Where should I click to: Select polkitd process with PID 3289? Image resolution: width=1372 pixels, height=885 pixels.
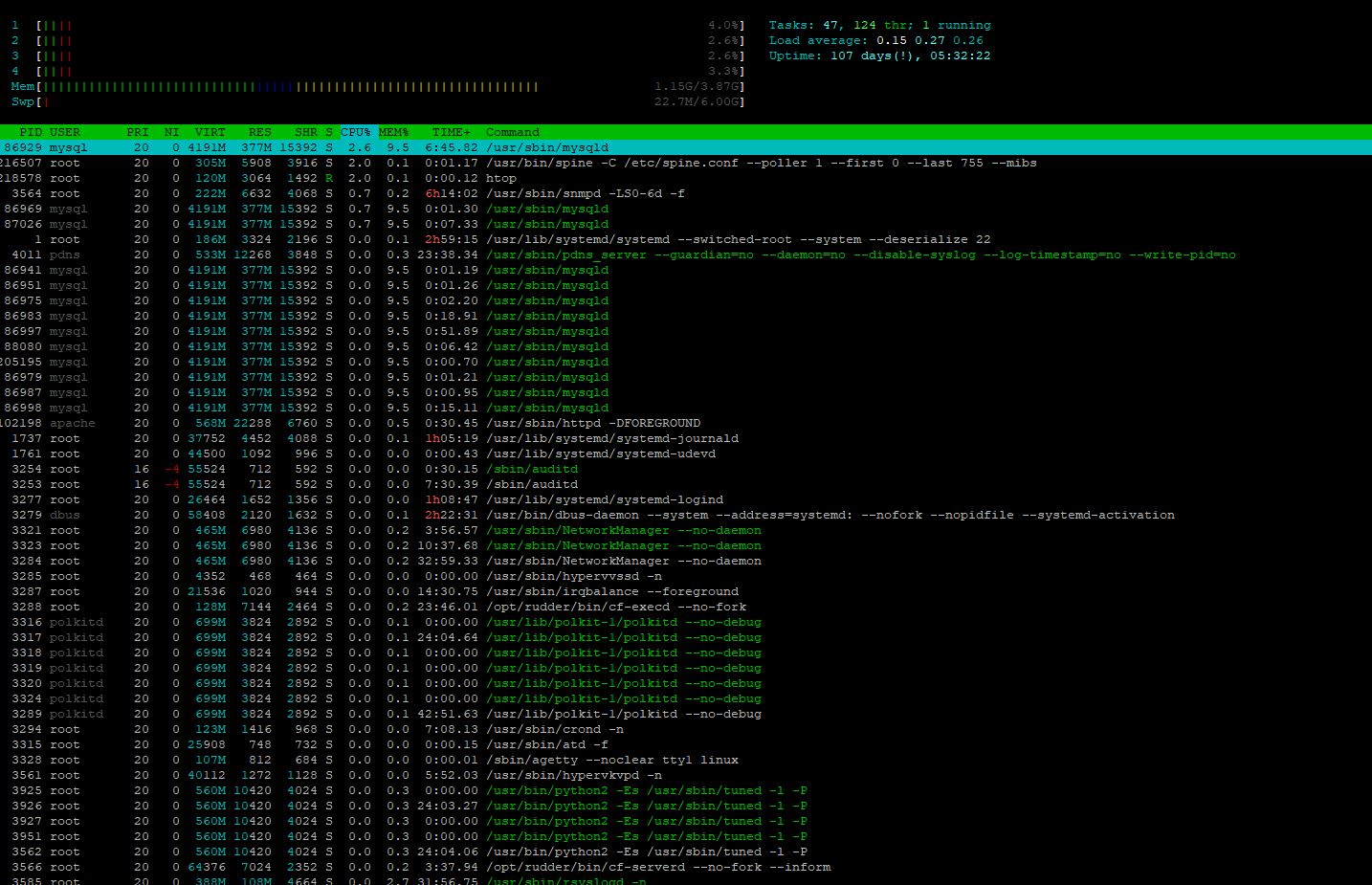[x=686, y=714]
